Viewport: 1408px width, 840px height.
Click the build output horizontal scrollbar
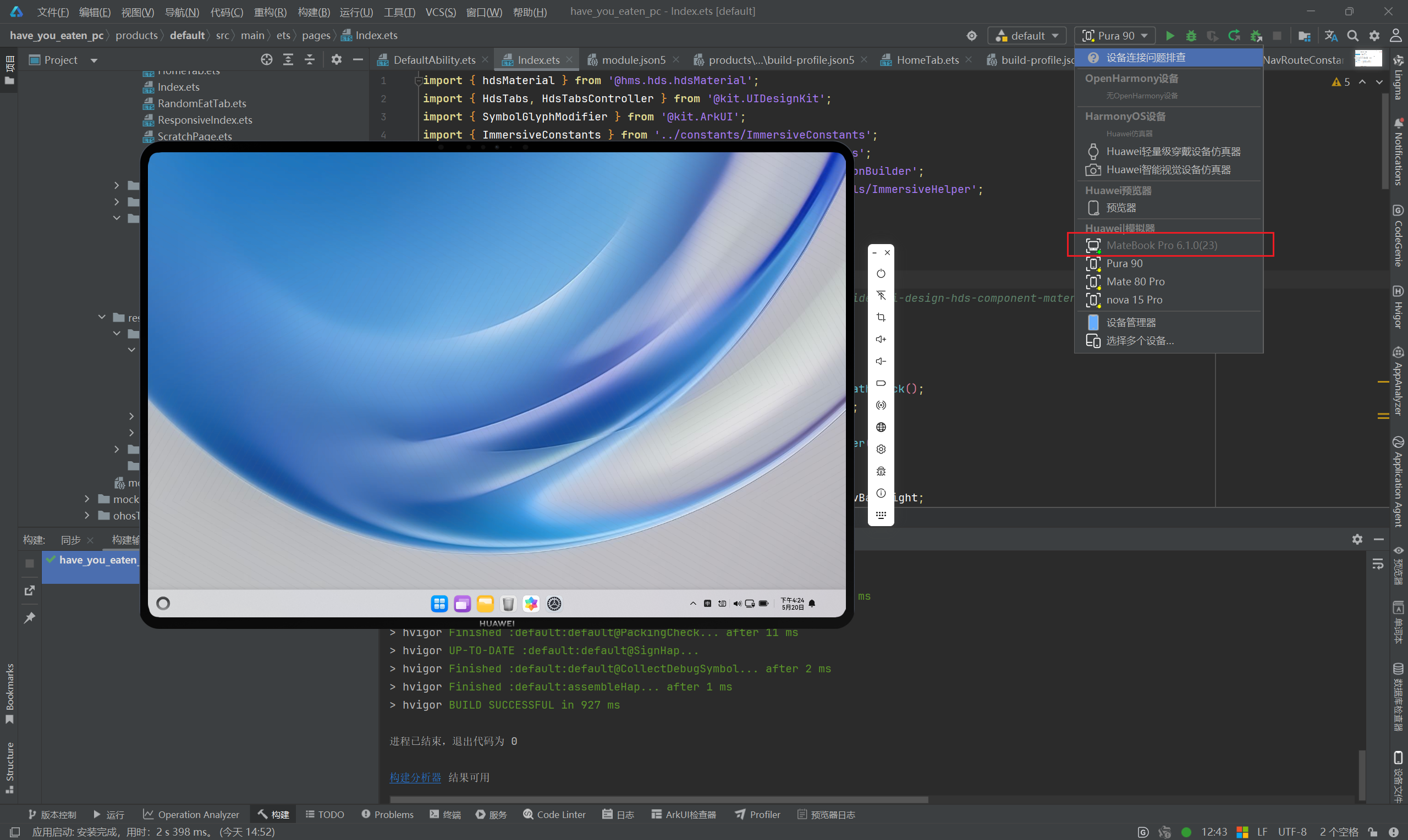coord(659,799)
